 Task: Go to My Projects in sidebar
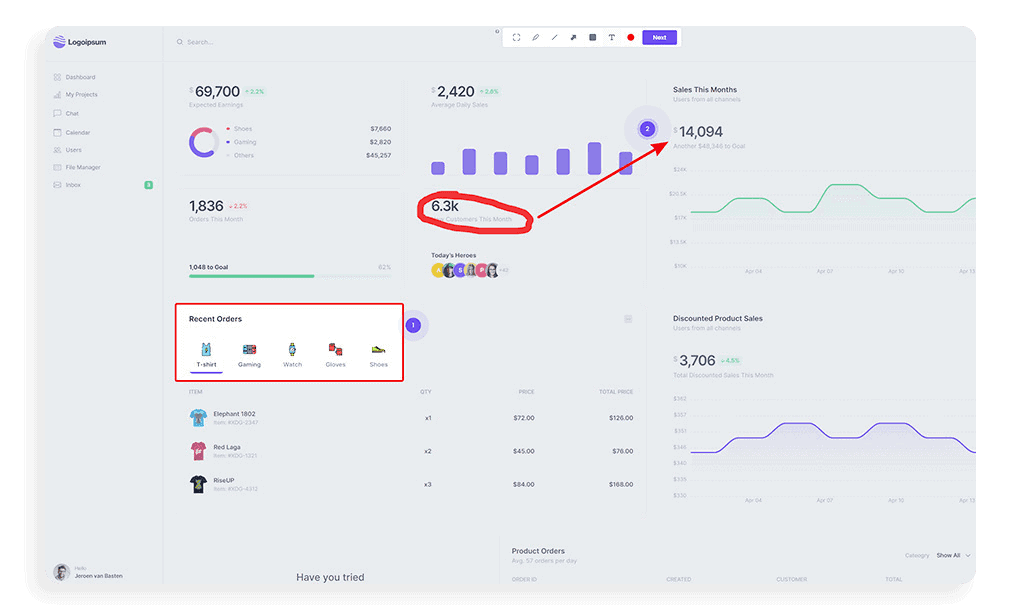point(81,95)
